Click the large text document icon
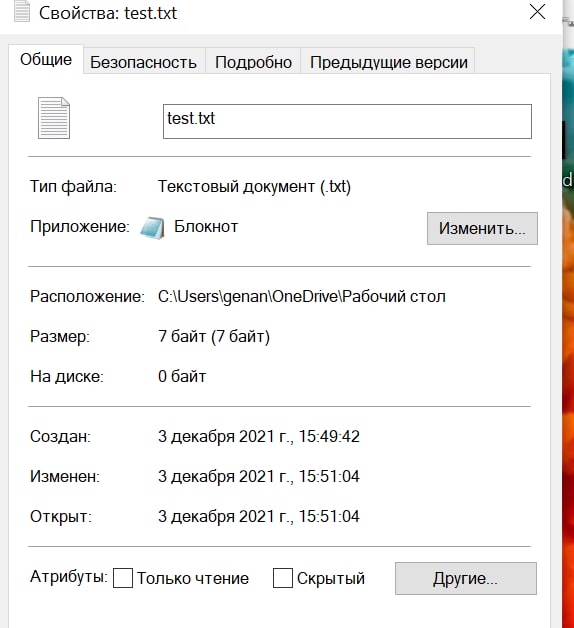 click(x=54, y=118)
